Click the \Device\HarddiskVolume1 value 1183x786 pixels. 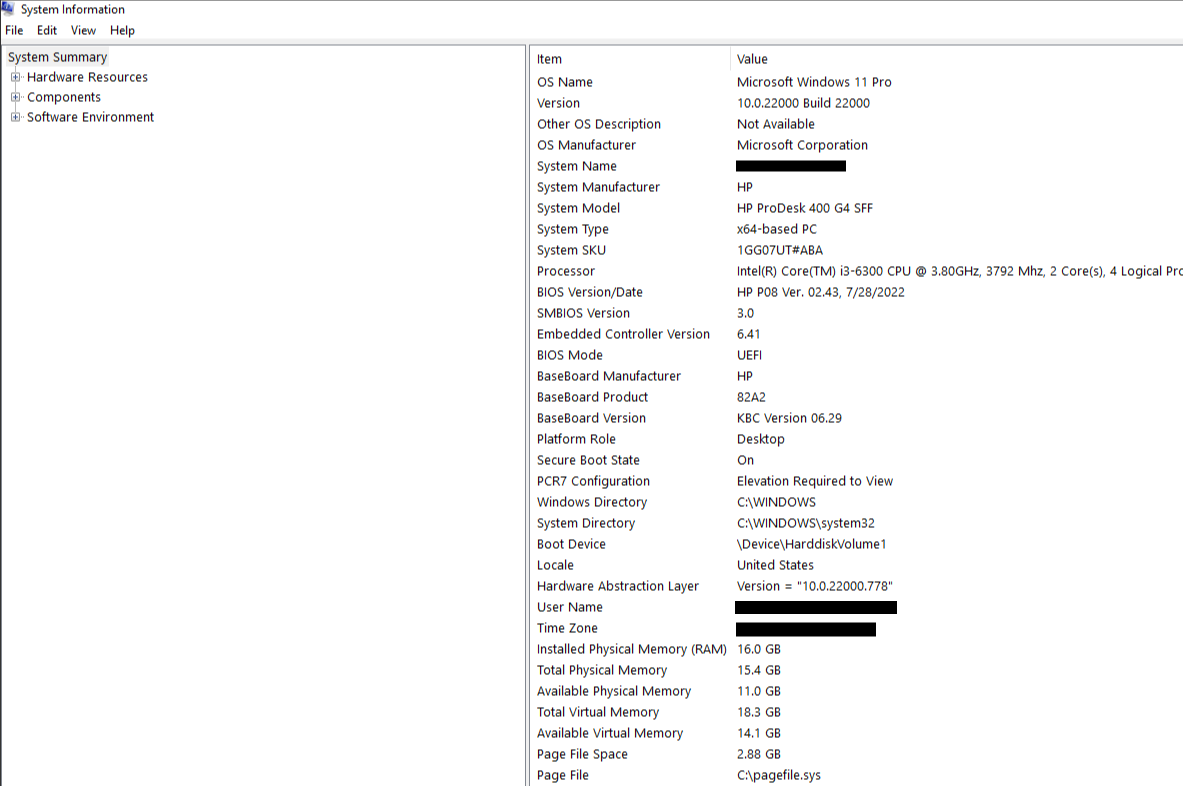click(x=812, y=545)
